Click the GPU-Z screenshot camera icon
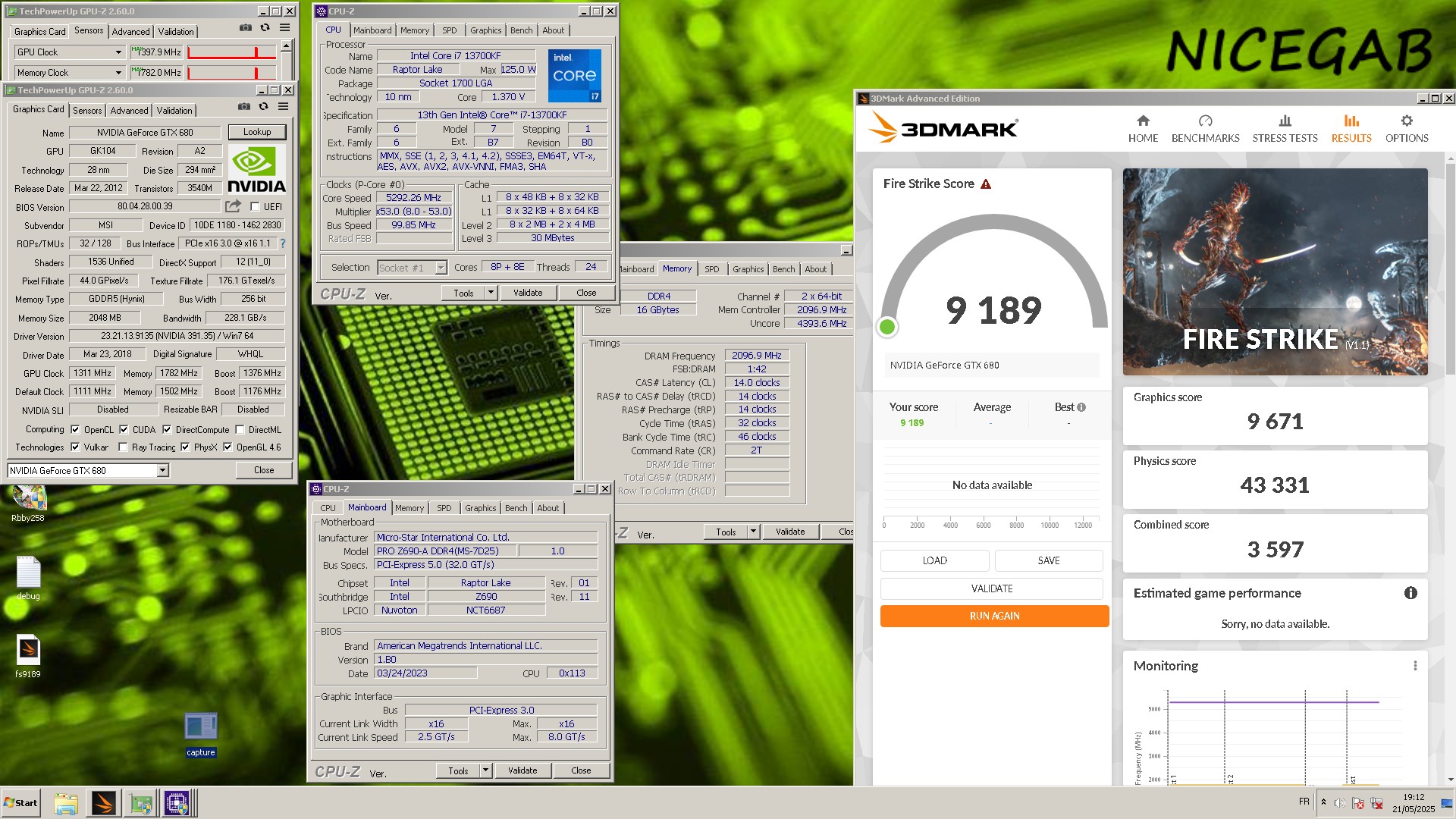The width and height of the screenshot is (1456, 819). click(243, 106)
